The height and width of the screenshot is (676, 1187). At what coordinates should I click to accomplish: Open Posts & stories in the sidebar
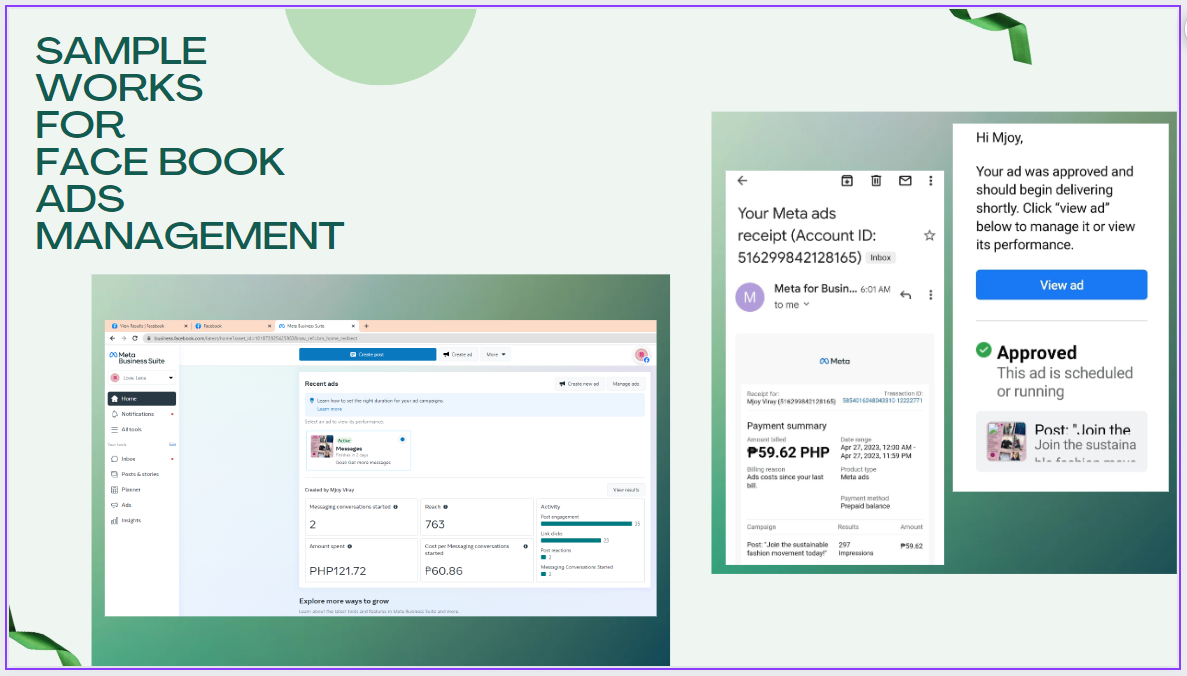pos(142,474)
